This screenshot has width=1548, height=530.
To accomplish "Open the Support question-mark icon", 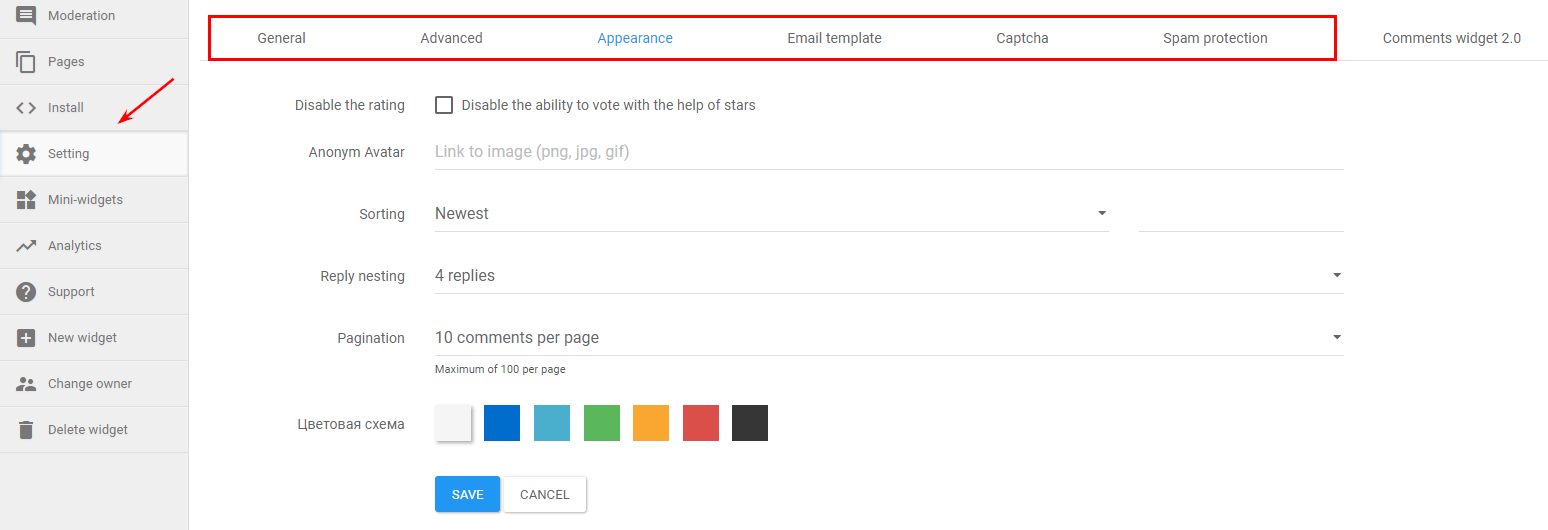I will click(27, 291).
